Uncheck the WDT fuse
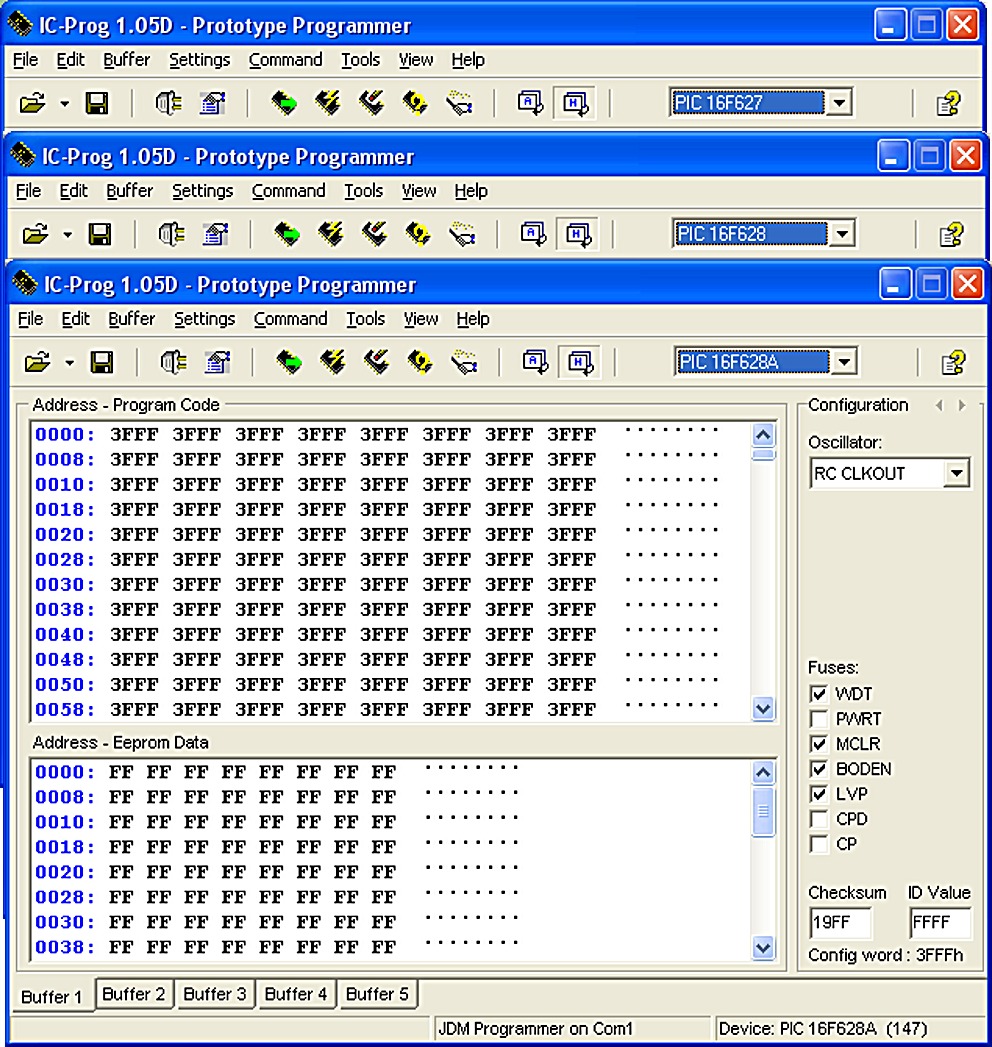The height and width of the screenshot is (1047, 992). tap(818, 694)
